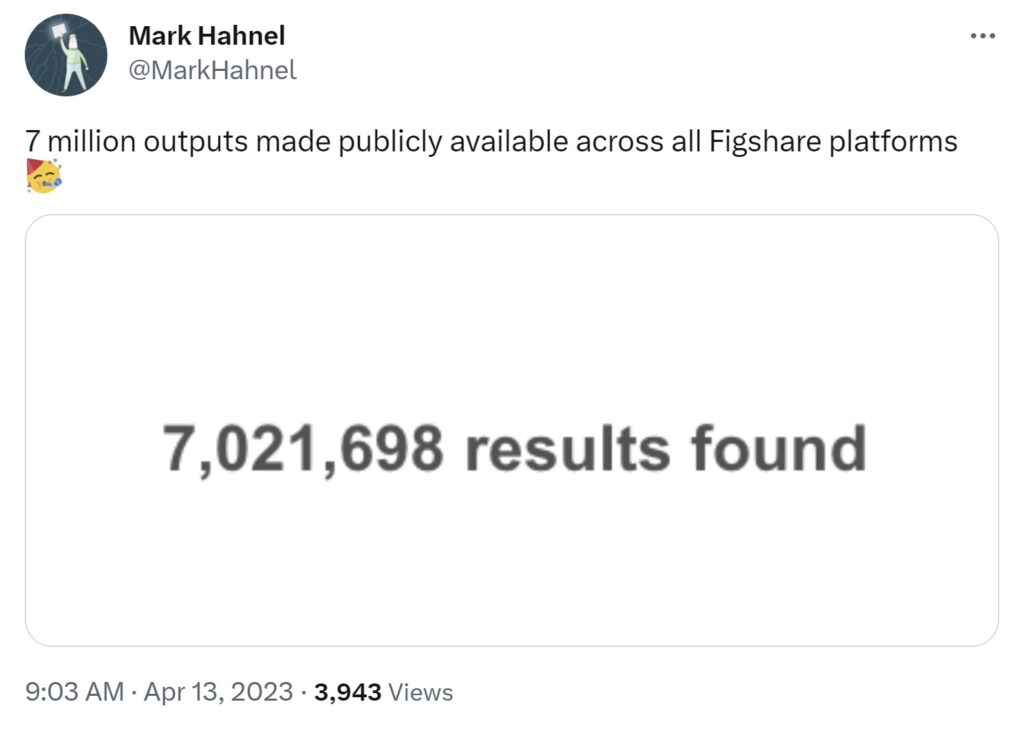Image resolution: width=1024 pixels, height=733 pixels.
Task: Click the word "found" in the image
Action: [x=778, y=449]
